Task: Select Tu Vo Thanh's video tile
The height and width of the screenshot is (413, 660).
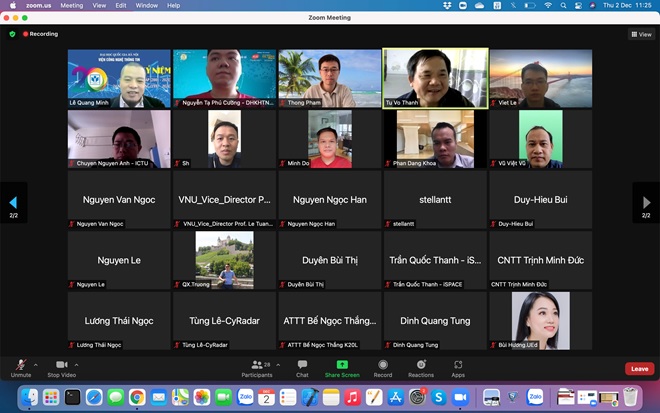Action: 435,78
